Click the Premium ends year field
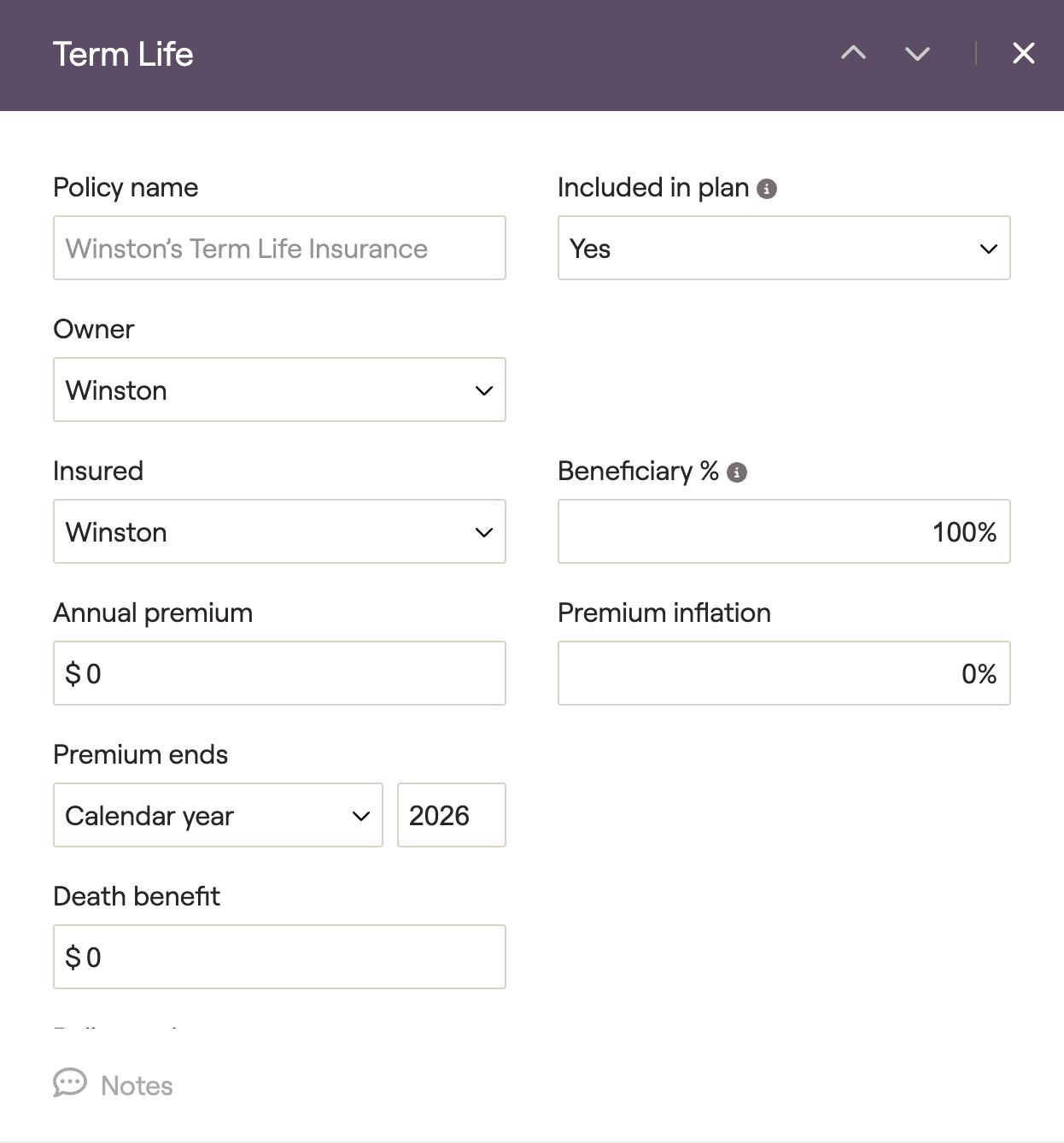This screenshot has height=1143, width=1064. 451,815
